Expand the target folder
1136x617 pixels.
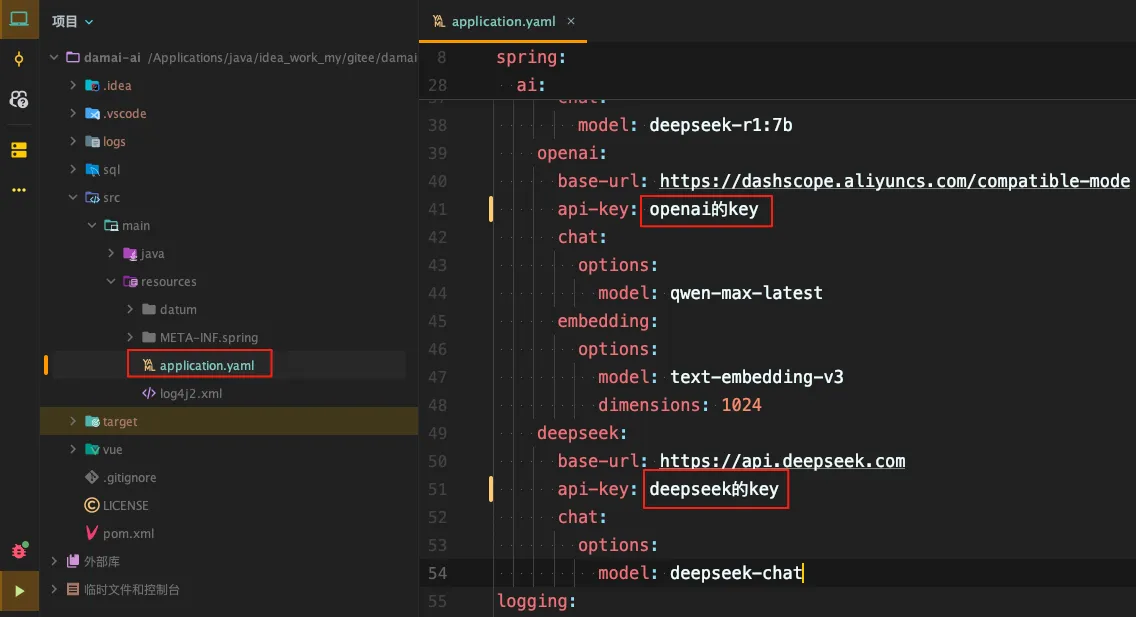[x=73, y=422]
